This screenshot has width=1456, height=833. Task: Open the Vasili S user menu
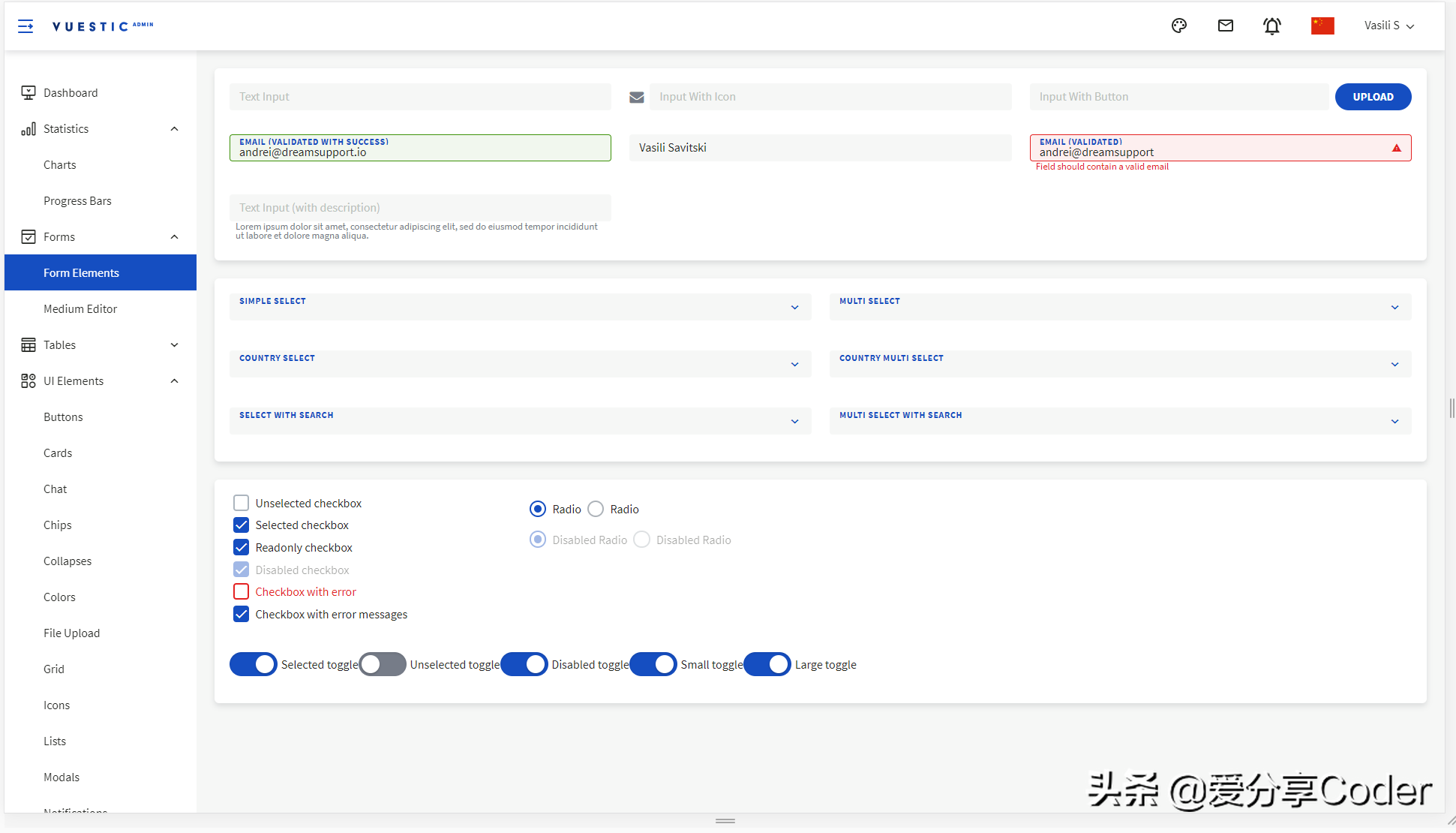1388,26
